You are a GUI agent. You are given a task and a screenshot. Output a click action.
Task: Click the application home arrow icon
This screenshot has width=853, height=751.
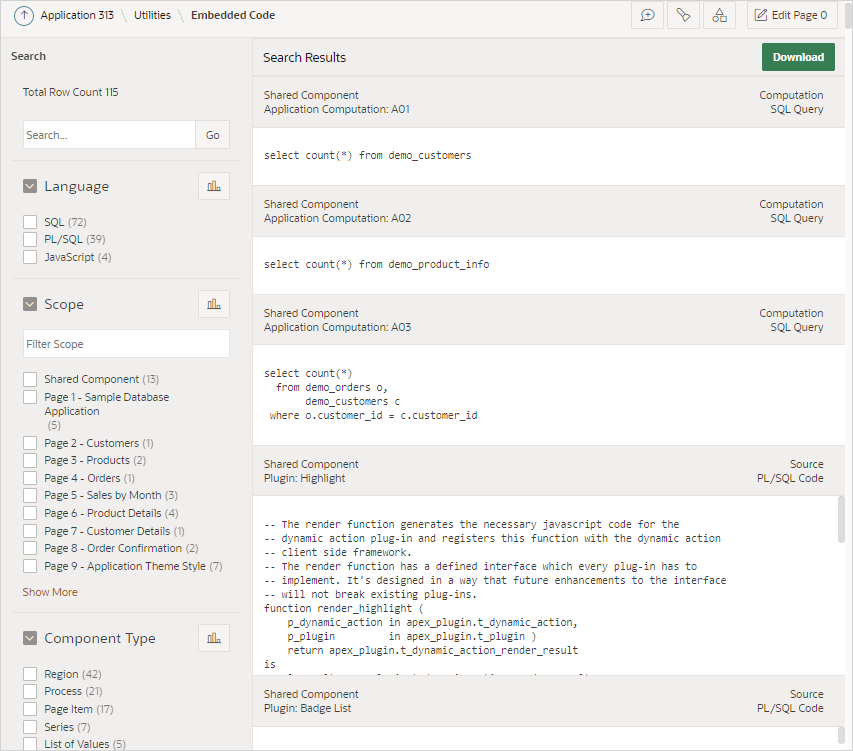(22, 15)
